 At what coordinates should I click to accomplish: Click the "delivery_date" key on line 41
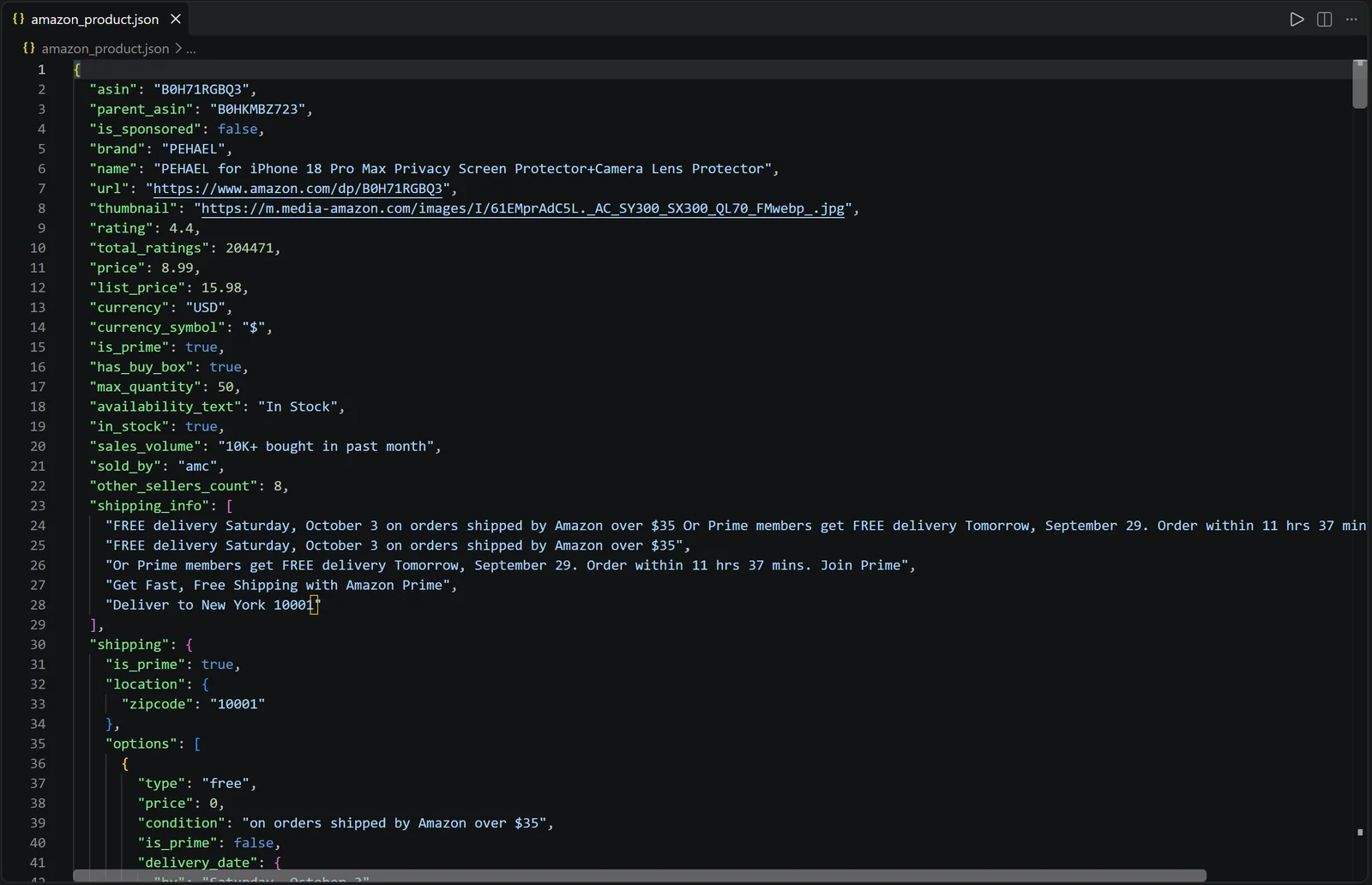point(197,863)
